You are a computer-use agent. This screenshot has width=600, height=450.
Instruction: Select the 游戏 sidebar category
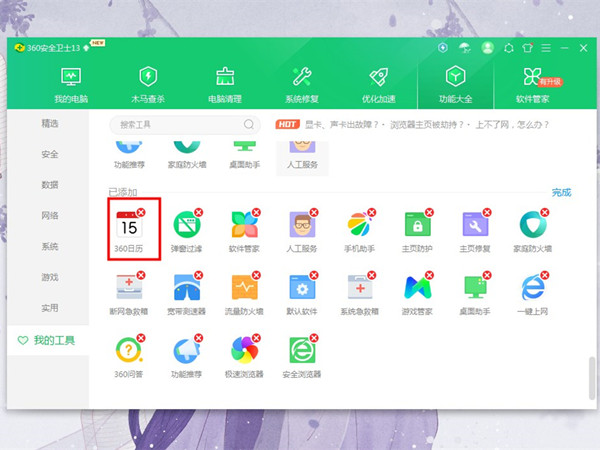(50, 277)
